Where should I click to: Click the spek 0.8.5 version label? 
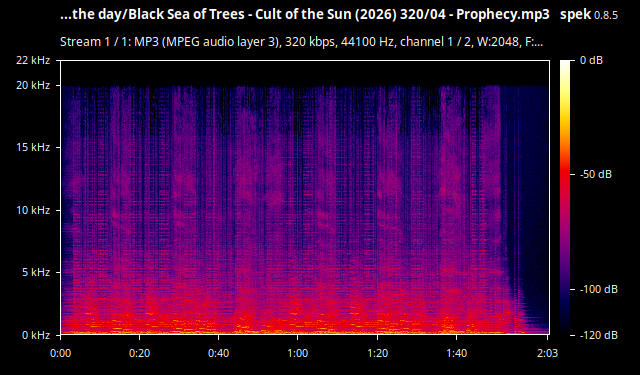click(589, 15)
